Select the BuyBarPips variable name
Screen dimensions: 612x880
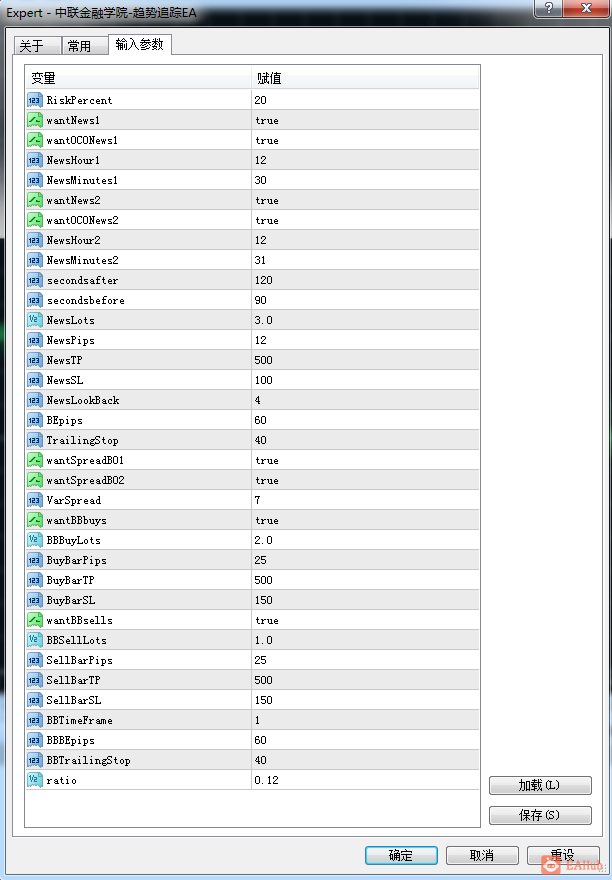click(x=76, y=560)
